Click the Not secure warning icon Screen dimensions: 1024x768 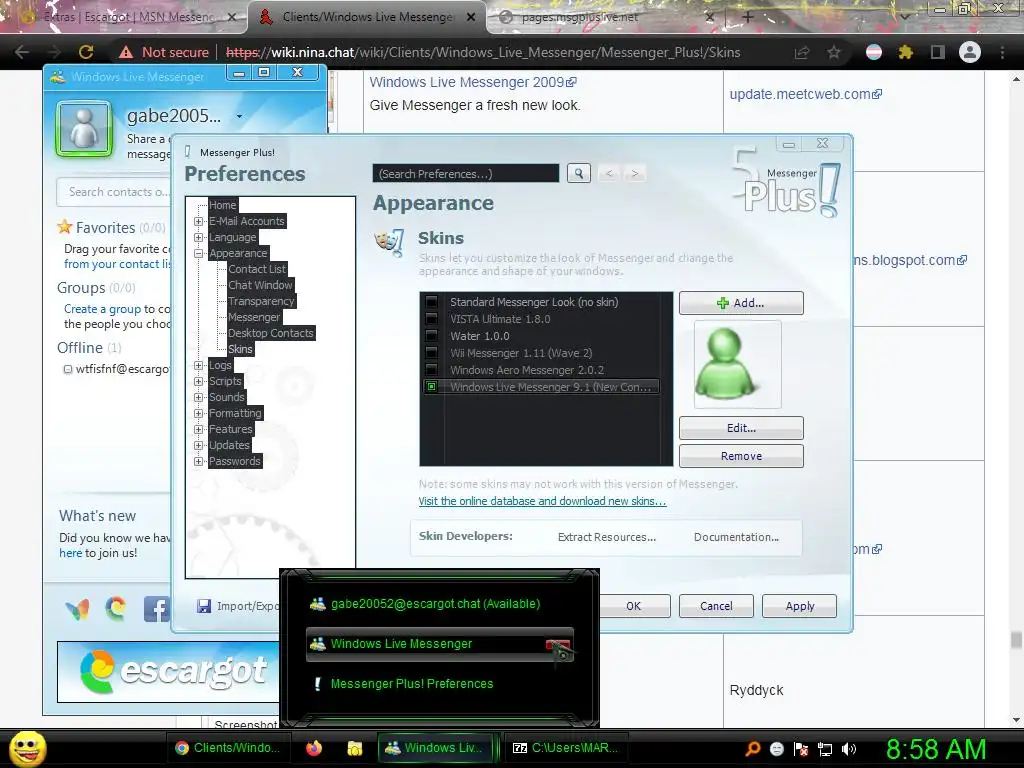pyautogui.click(x=126, y=52)
